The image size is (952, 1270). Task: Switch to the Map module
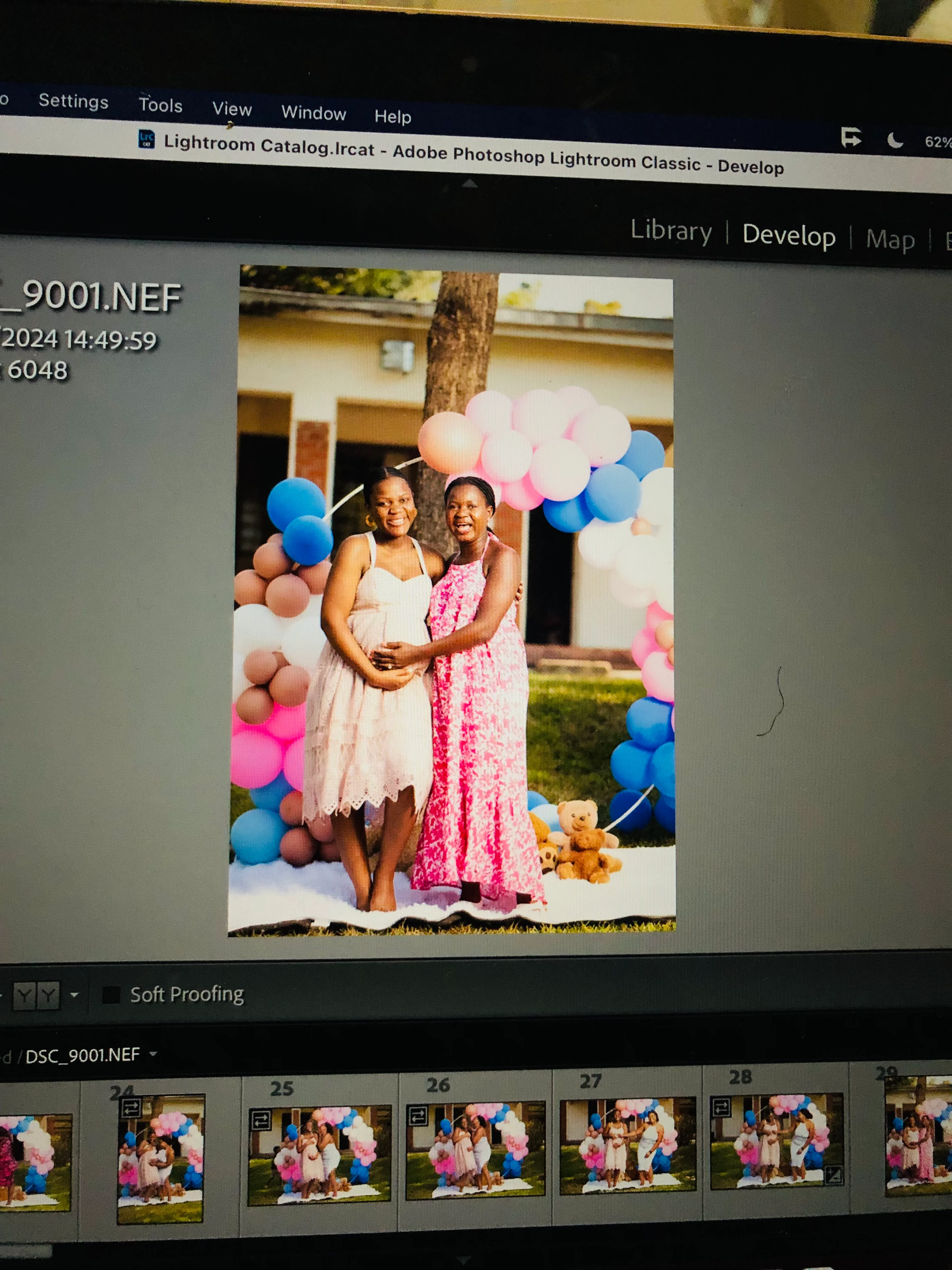click(x=889, y=239)
